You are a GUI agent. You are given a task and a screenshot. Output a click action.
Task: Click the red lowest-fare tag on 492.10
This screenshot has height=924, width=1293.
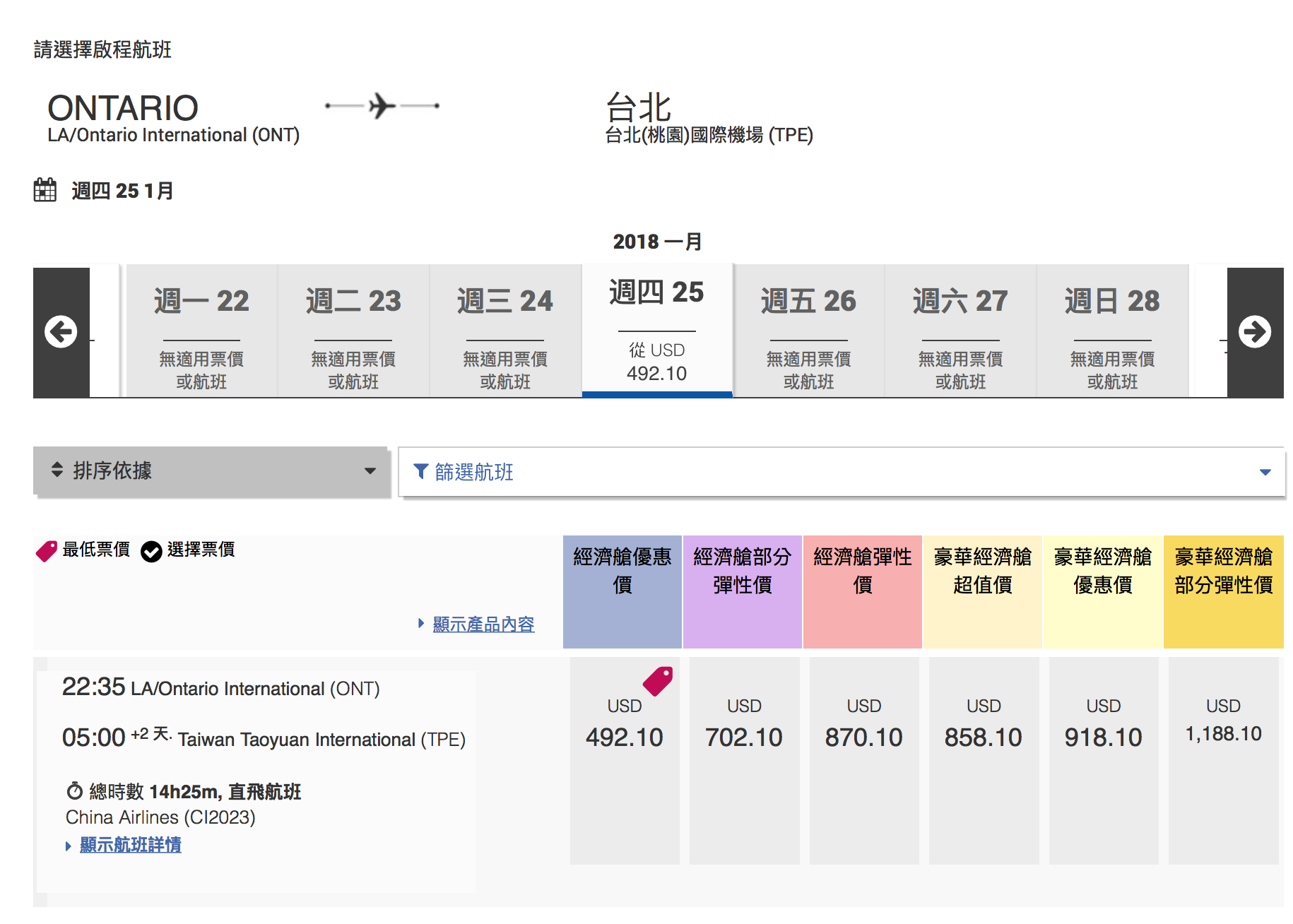[x=658, y=681]
